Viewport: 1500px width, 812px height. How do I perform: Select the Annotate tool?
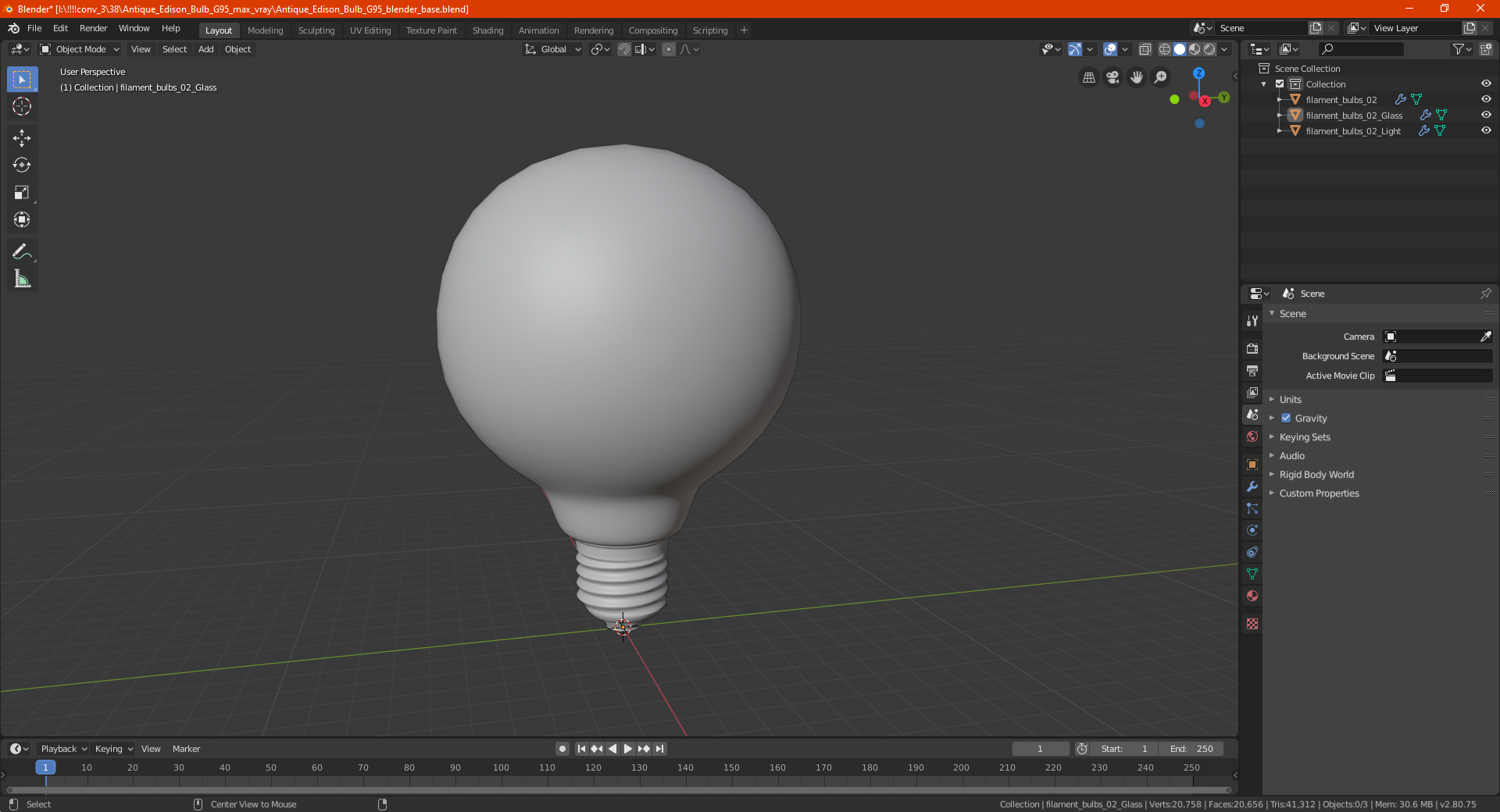point(22,251)
